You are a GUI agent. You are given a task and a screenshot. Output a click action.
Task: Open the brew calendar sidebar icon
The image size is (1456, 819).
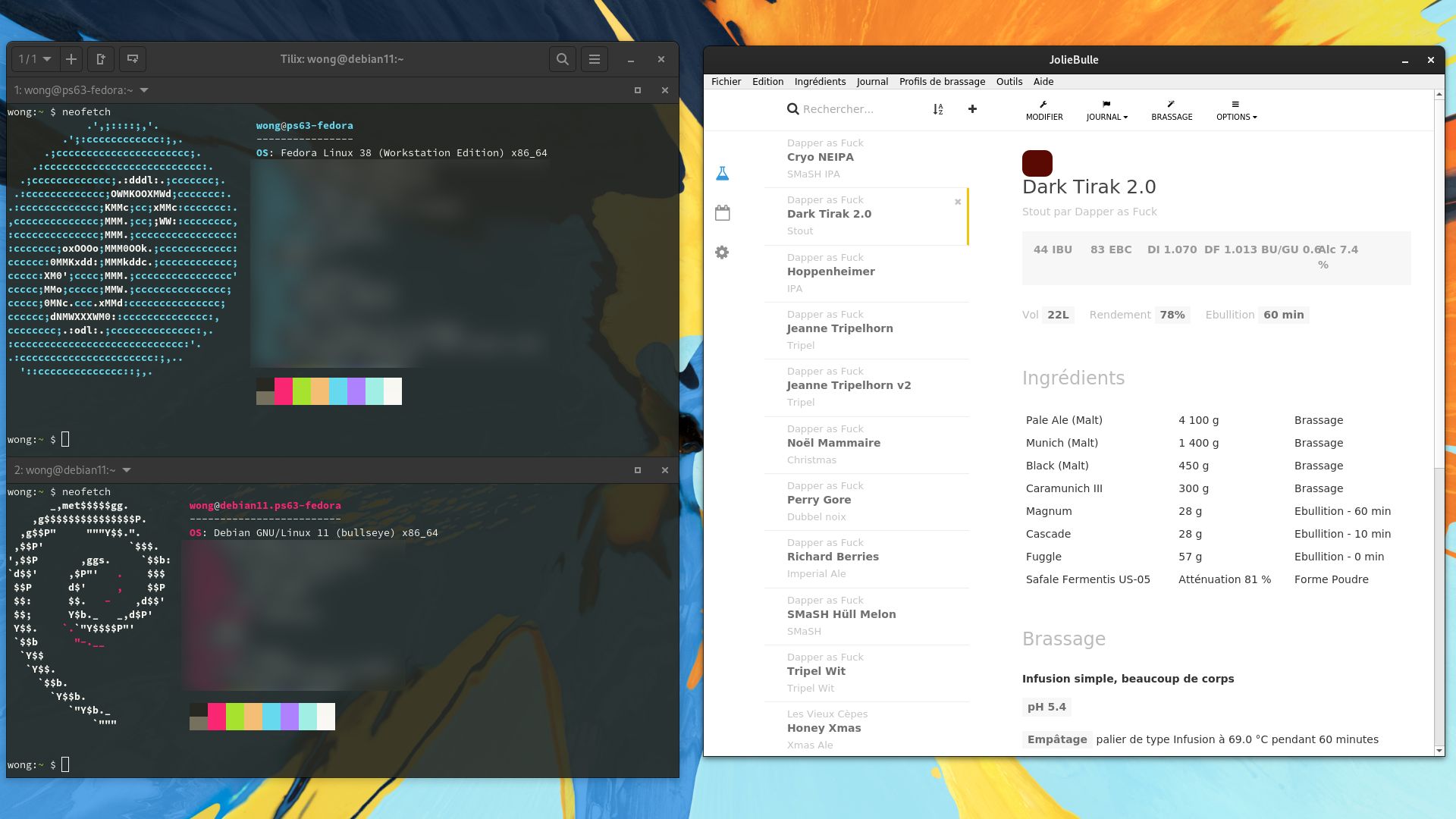(x=722, y=213)
